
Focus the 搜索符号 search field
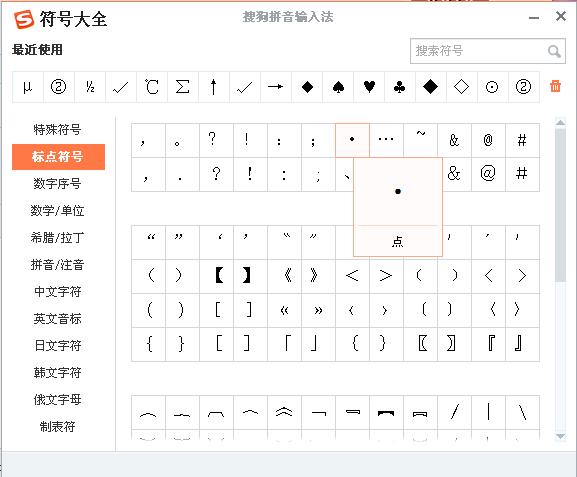point(488,51)
